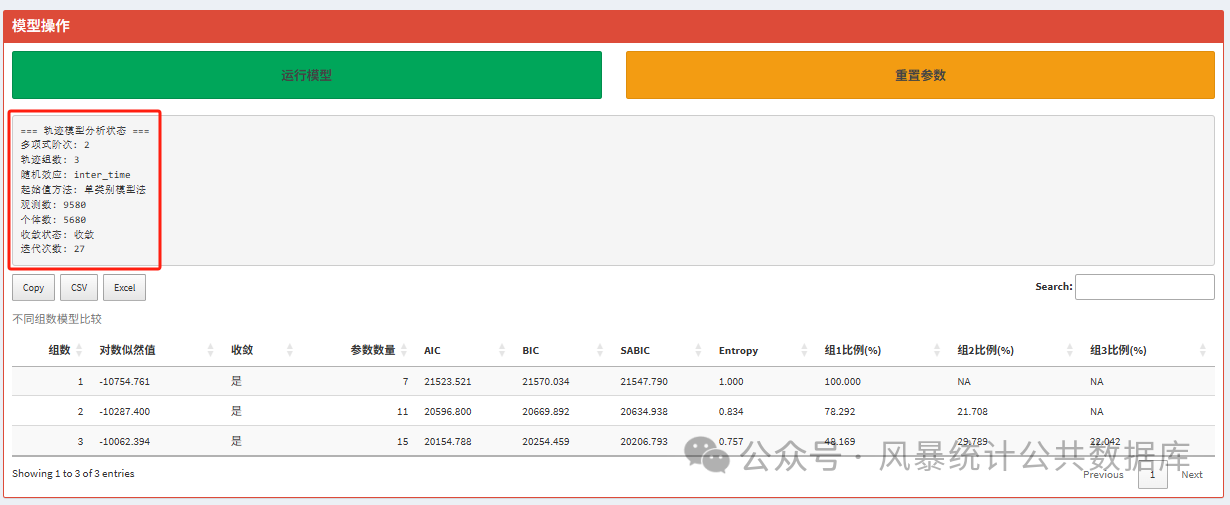The height and width of the screenshot is (505, 1230).
Task: Sort table by AIC column
Action: (x=463, y=350)
